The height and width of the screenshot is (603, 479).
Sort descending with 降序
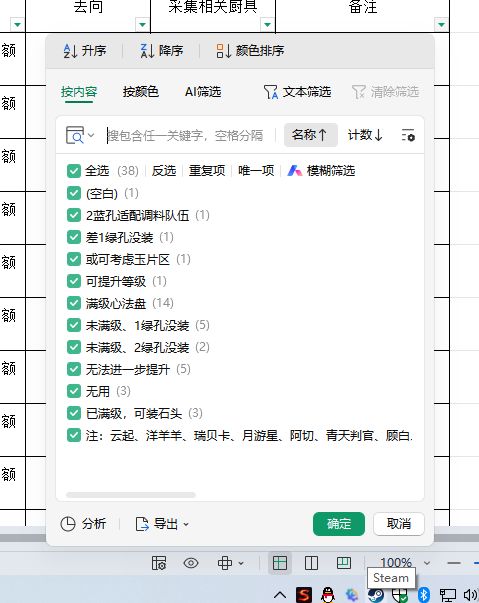point(161,50)
